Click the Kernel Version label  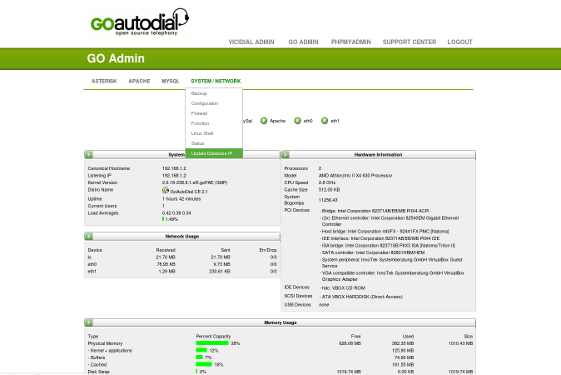point(102,183)
